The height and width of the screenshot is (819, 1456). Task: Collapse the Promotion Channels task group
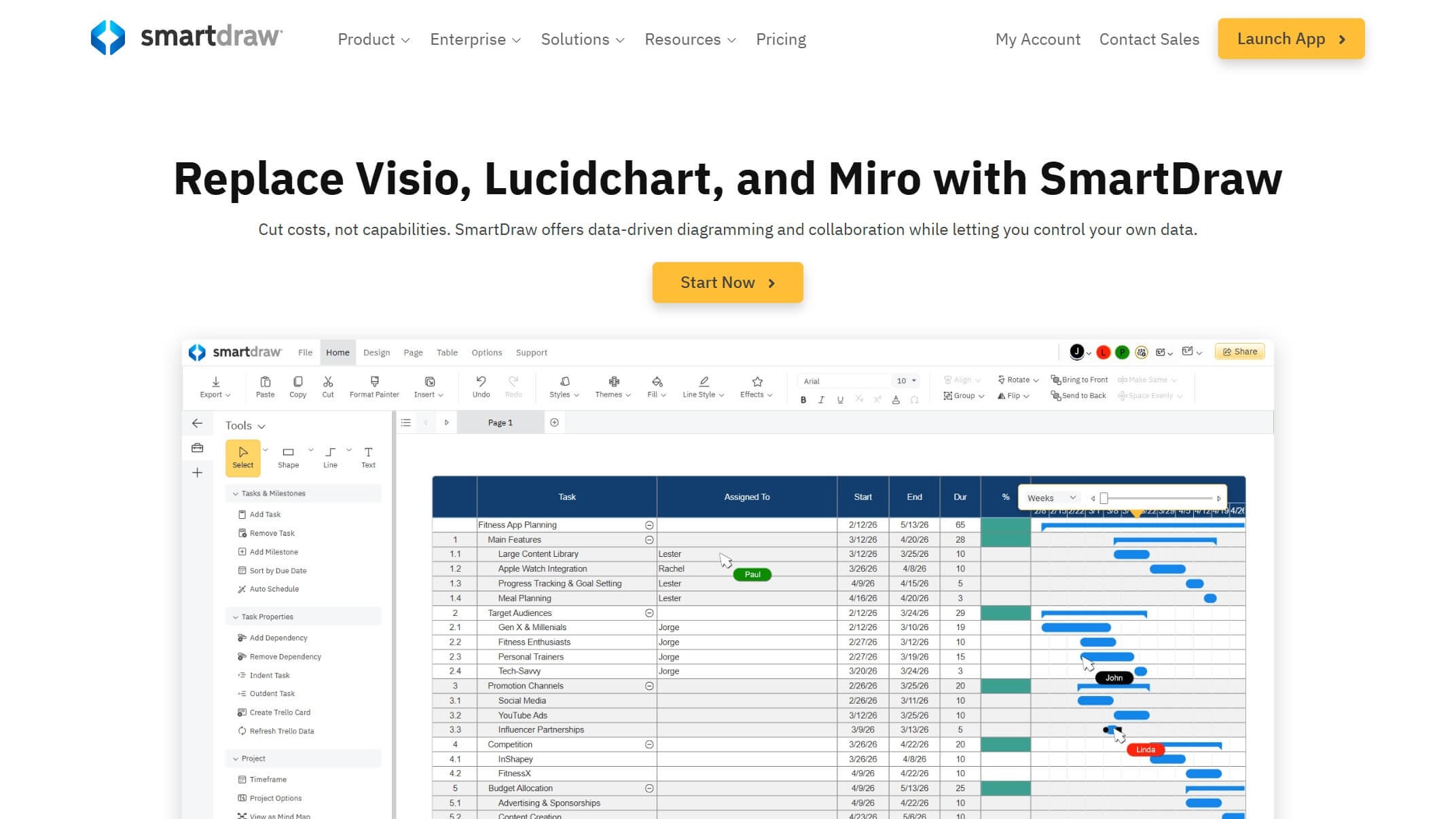pos(649,686)
